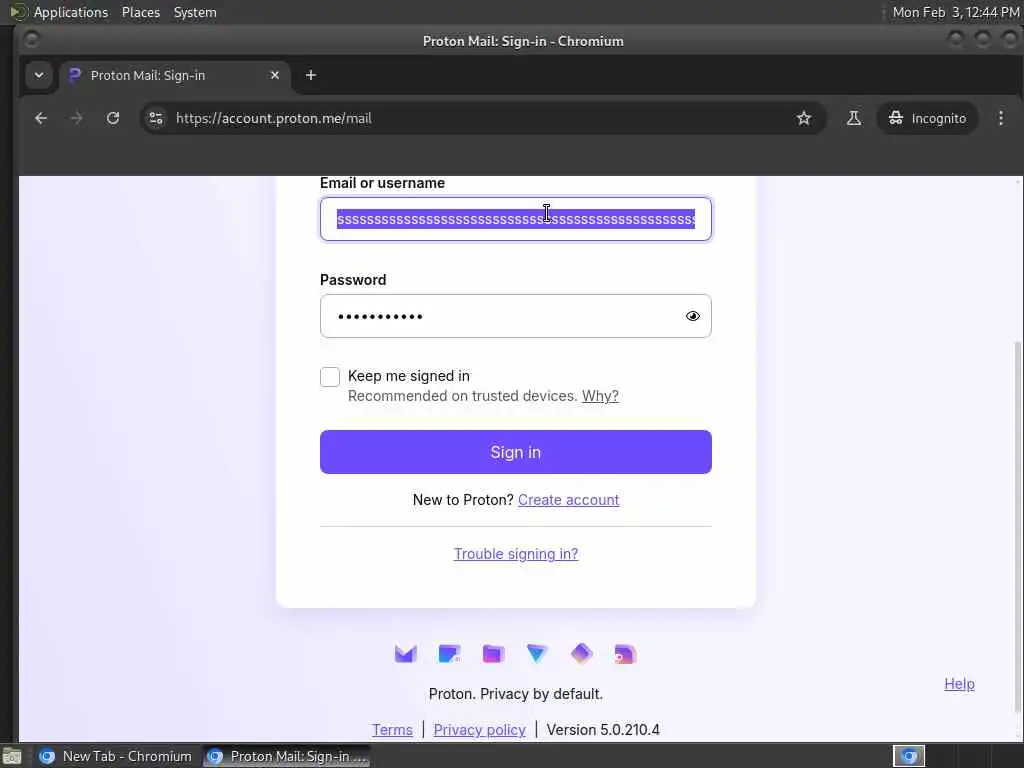1024x768 pixels.
Task: Click the Proton VPN triangle icon
Action: click(537, 654)
